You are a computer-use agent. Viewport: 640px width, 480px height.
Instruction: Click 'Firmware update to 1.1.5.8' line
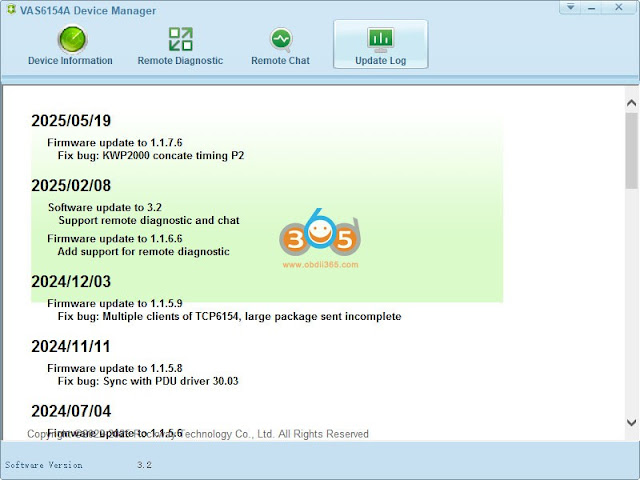(x=115, y=368)
